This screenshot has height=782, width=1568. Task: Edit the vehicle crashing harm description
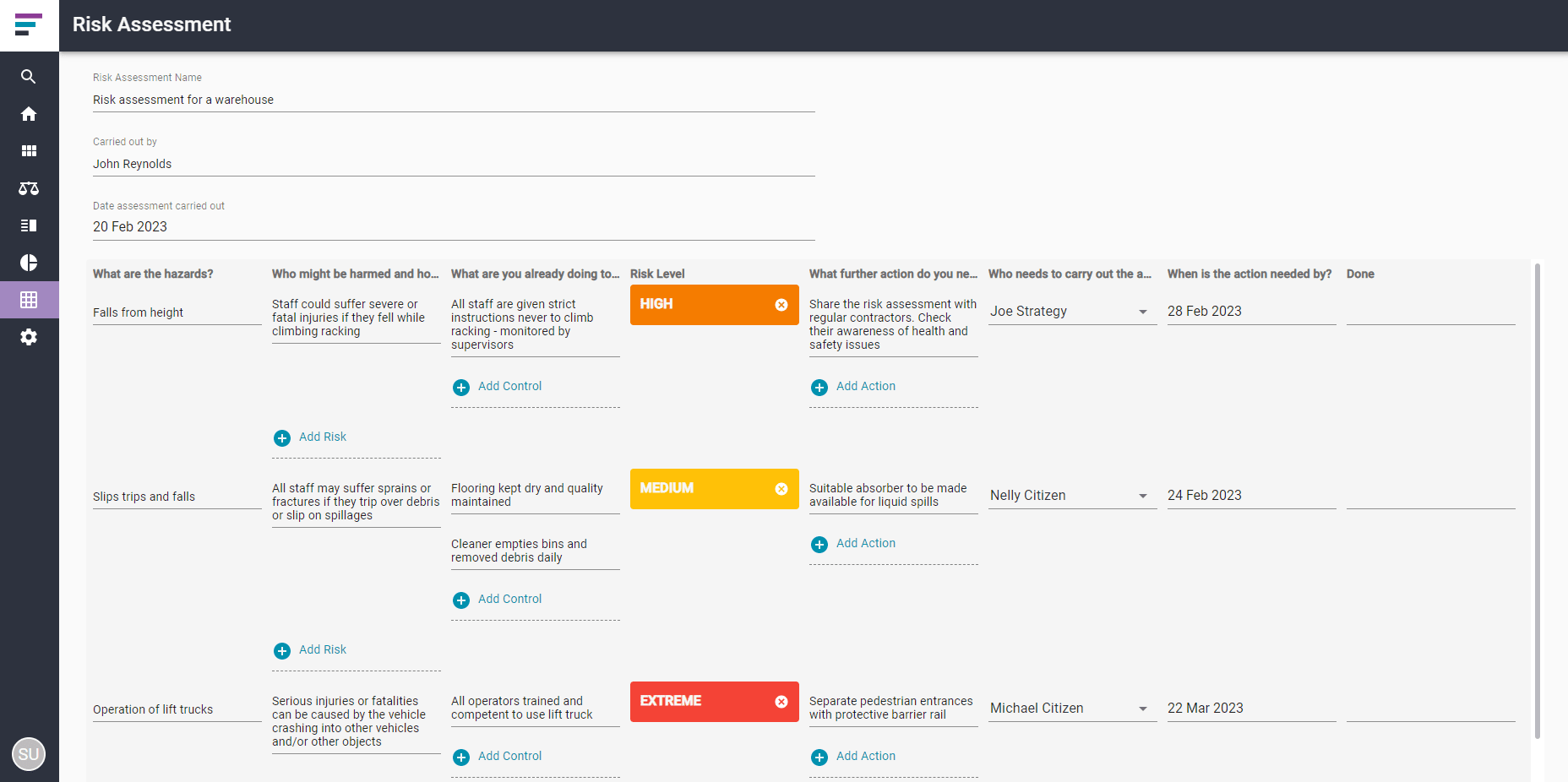pos(357,722)
